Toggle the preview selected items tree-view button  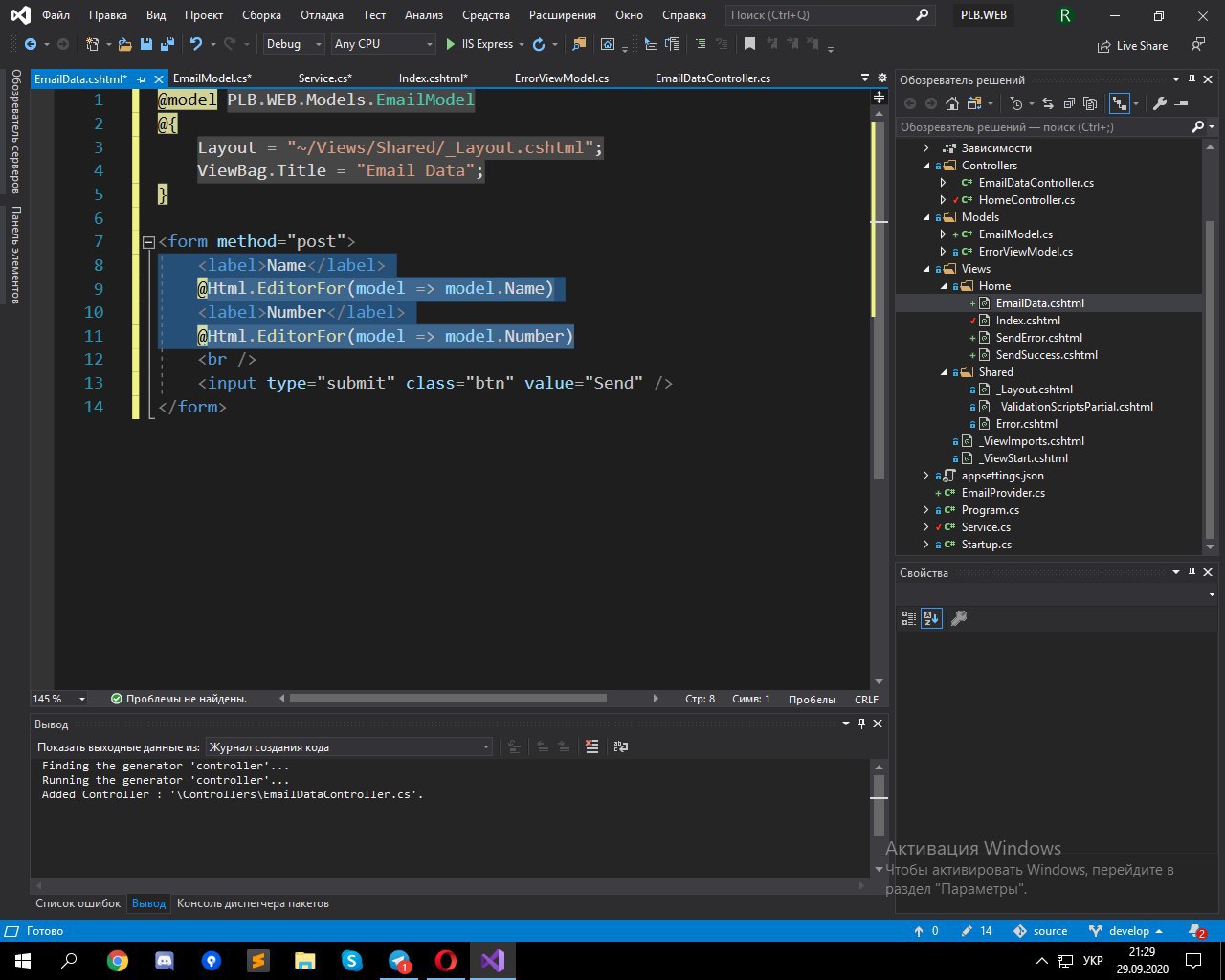coord(1118,103)
